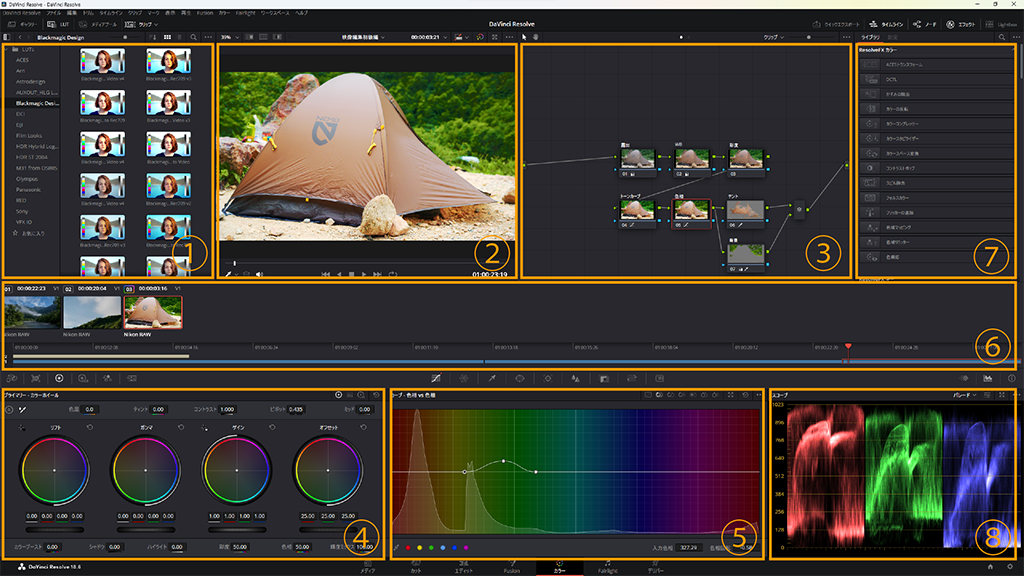The height and width of the screenshot is (576, 1024).
Task: Switch to the ライブラリ tab in effects
Action: 870,37
